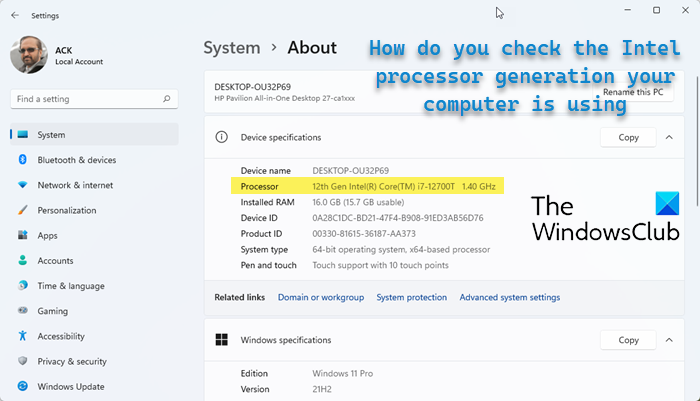
Task: Open Advanced system settings link
Action: (510, 297)
